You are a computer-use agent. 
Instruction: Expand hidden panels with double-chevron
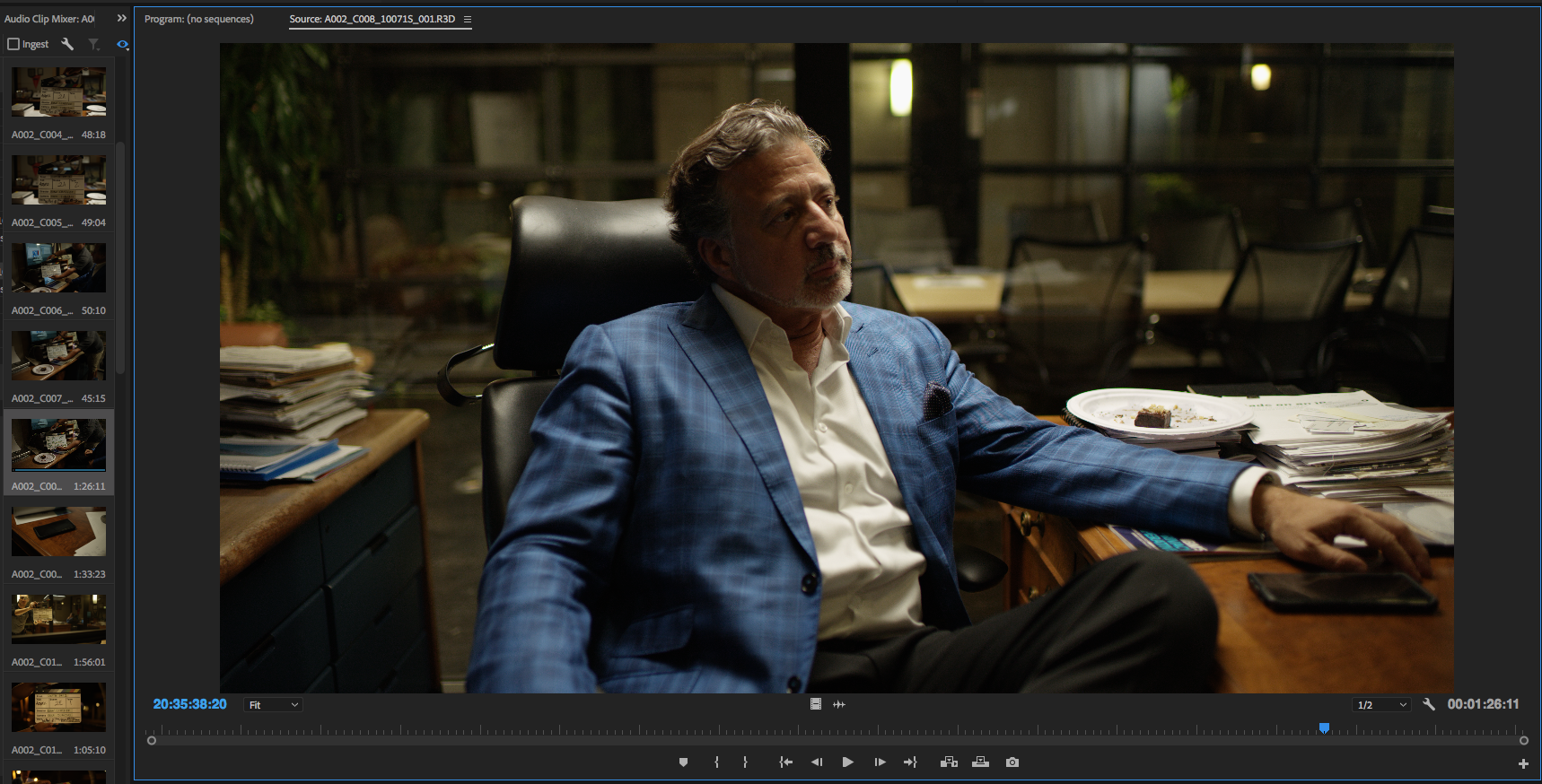pyautogui.click(x=122, y=18)
